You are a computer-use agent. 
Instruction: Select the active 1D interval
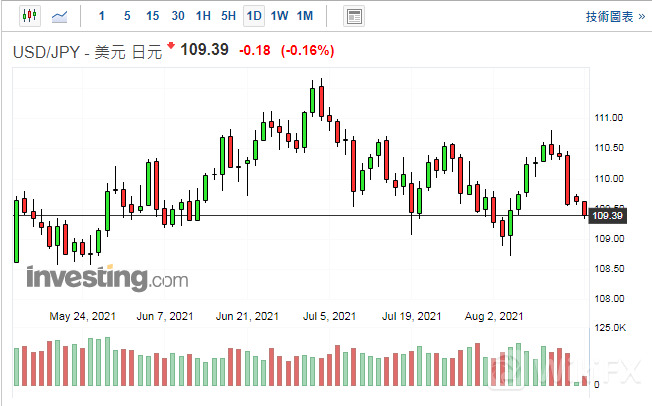pyautogui.click(x=254, y=16)
